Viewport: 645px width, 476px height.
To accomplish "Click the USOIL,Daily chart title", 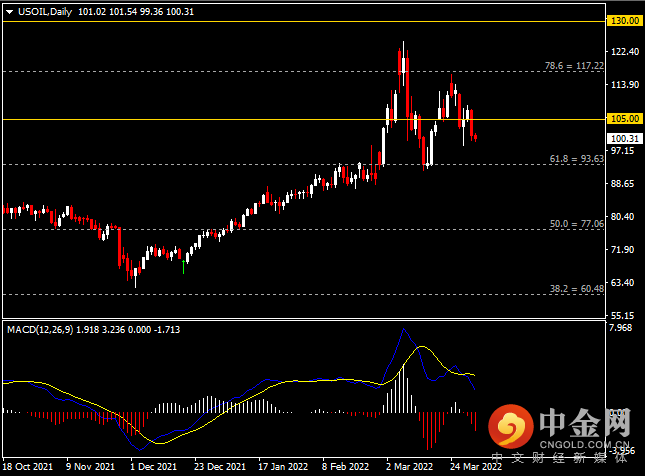I will (45, 12).
